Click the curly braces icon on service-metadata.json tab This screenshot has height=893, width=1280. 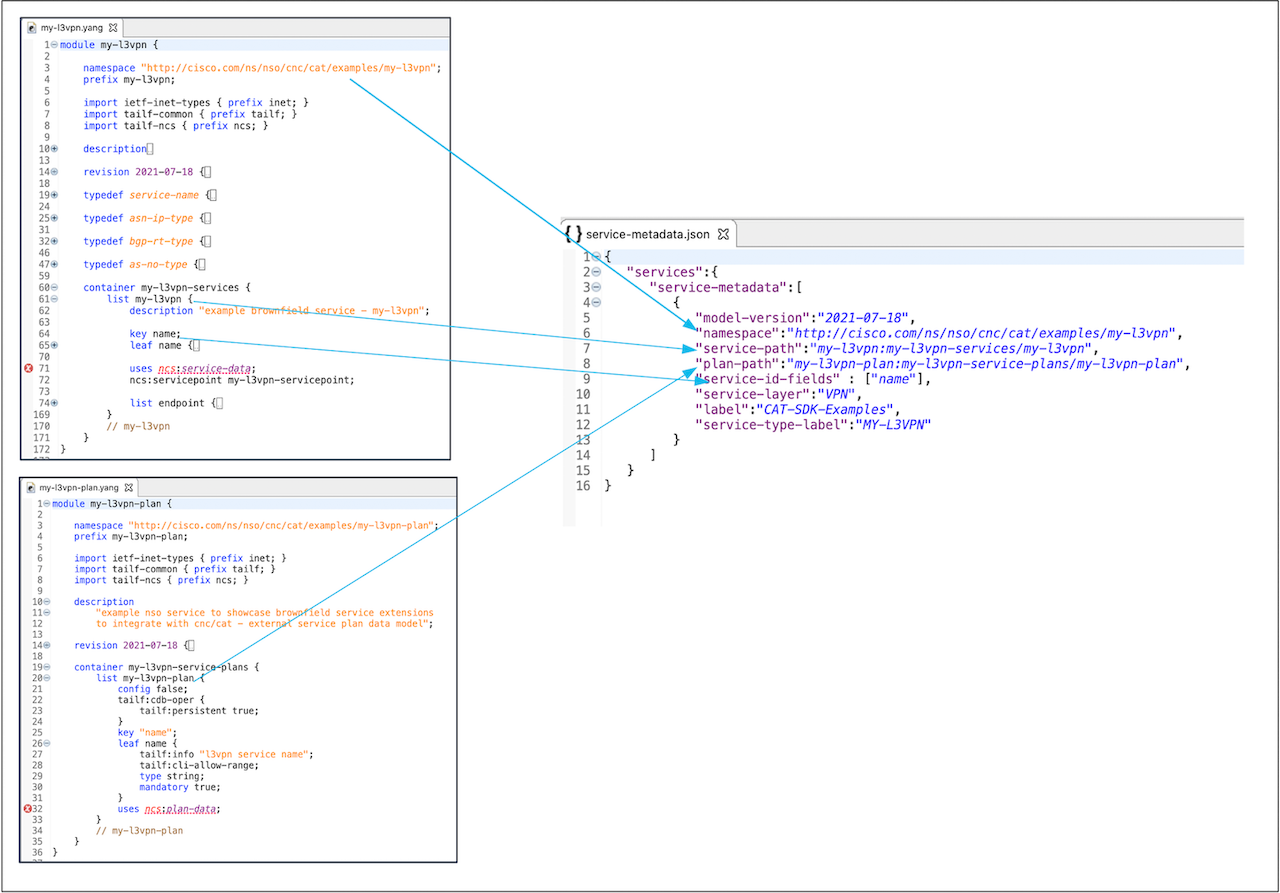coord(574,234)
